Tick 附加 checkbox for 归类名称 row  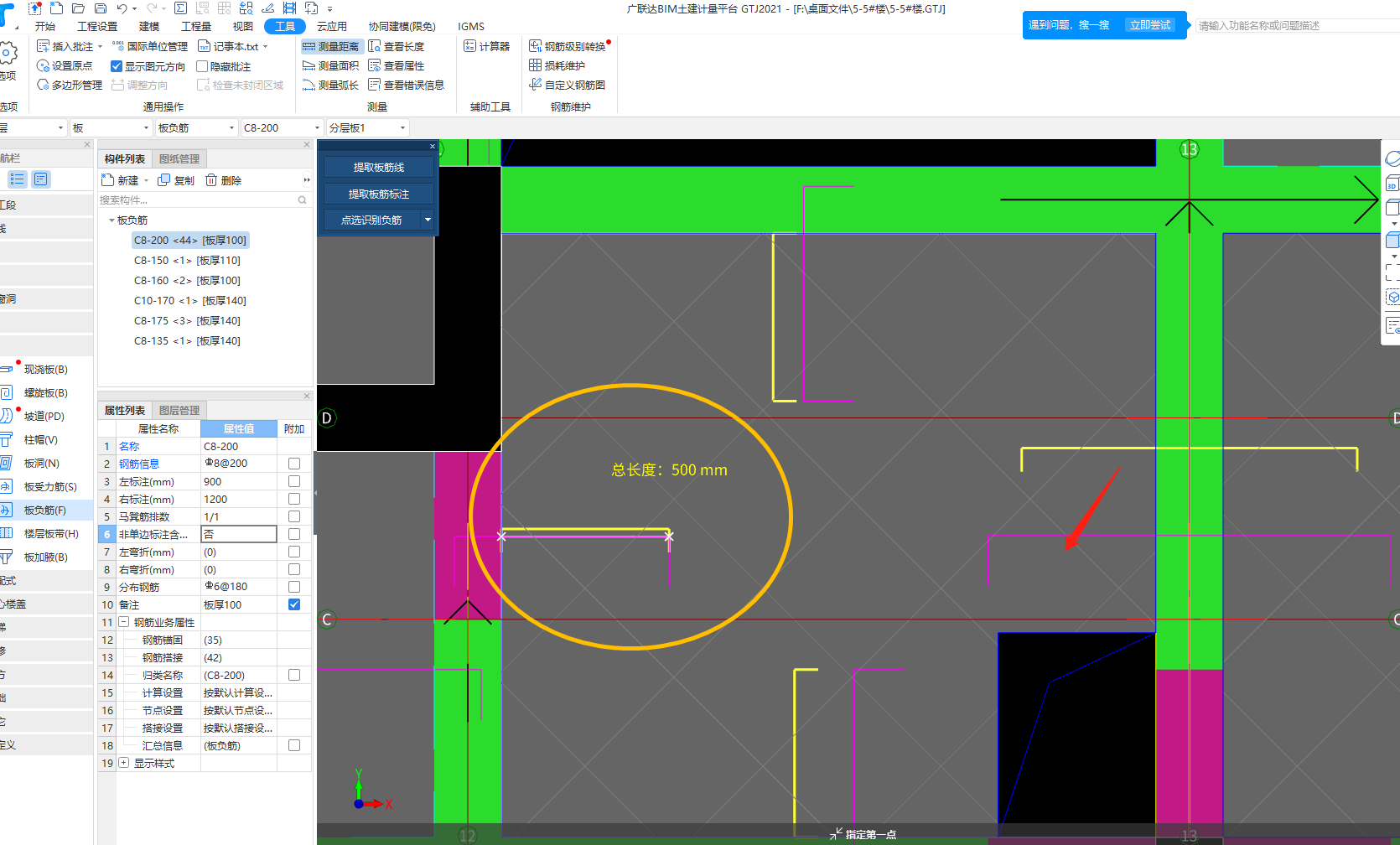click(x=294, y=675)
